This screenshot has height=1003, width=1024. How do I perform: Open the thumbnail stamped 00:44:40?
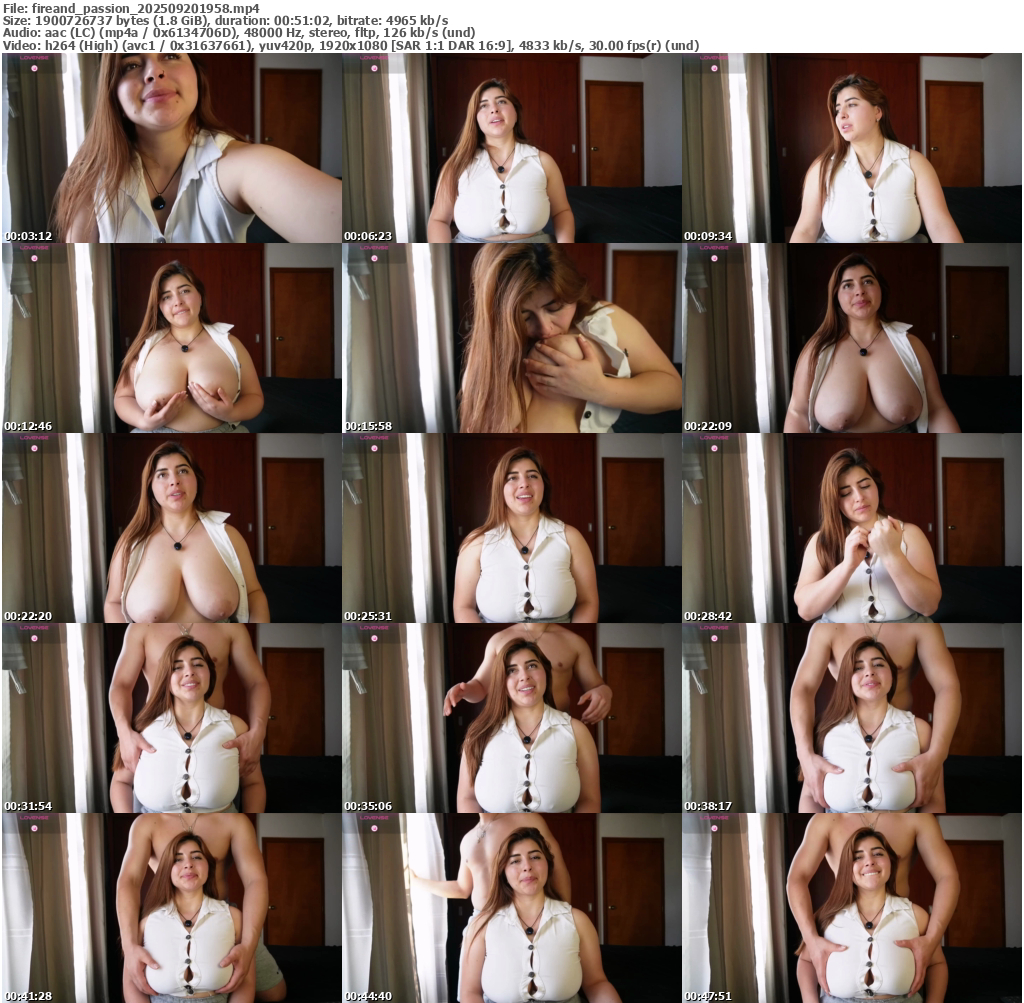click(512, 907)
